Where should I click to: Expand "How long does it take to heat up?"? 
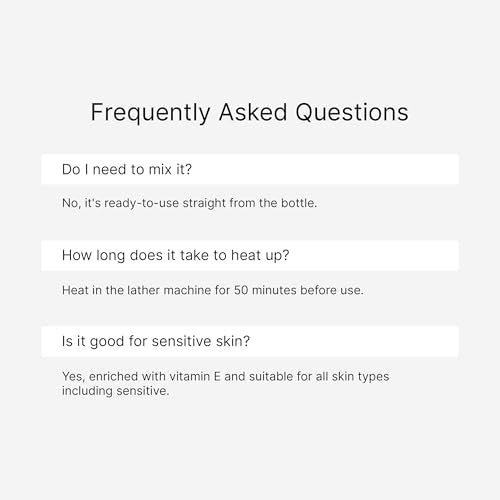[250, 255]
